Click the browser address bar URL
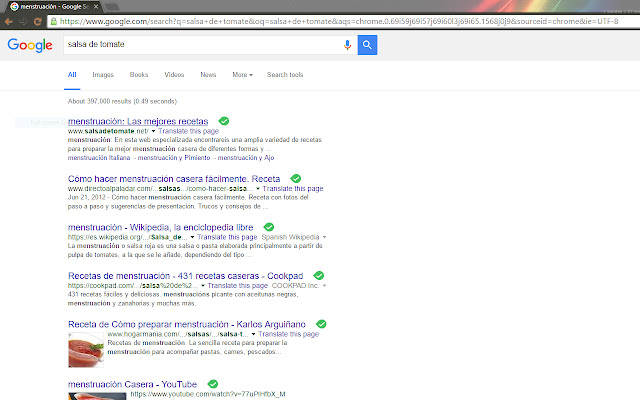Screen dimensions: 640x400 click(x=339, y=21)
